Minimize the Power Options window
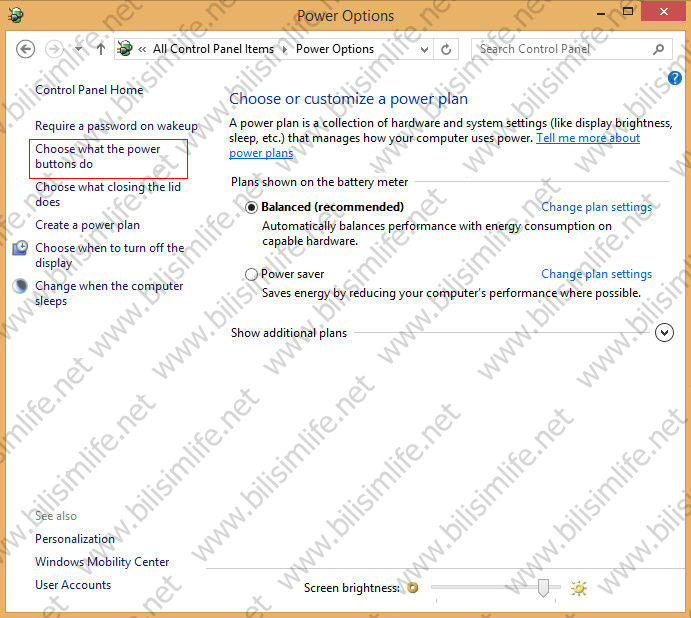The image size is (691, 618). (x=601, y=13)
